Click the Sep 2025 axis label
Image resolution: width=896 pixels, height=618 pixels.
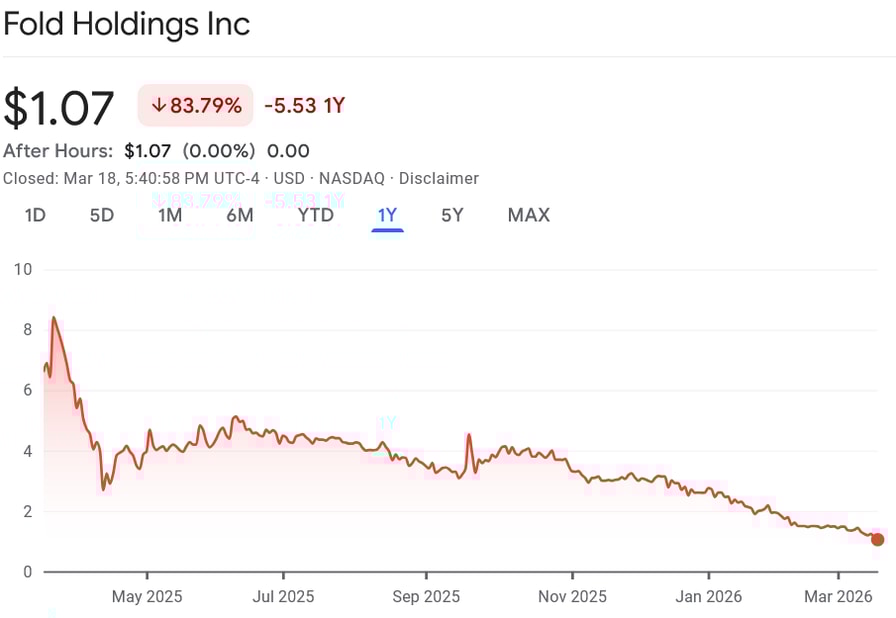(x=426, y=597)
